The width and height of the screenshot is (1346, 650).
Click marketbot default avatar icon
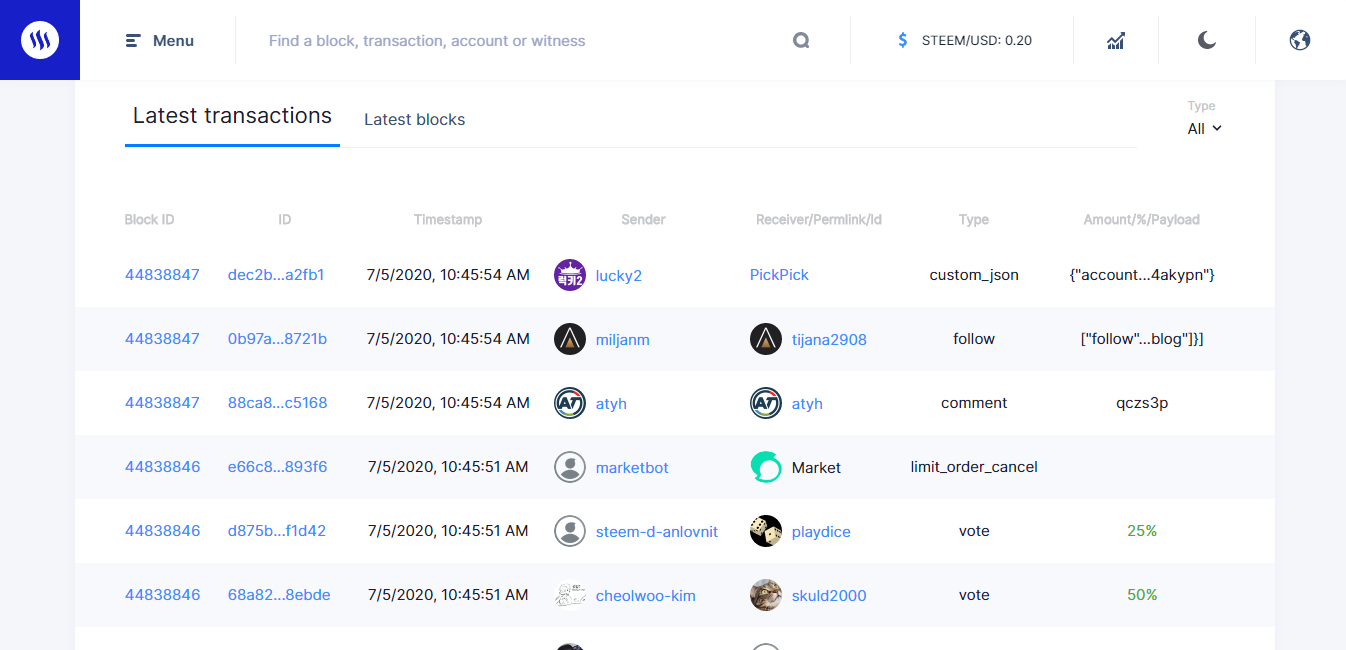coord(570,467)
